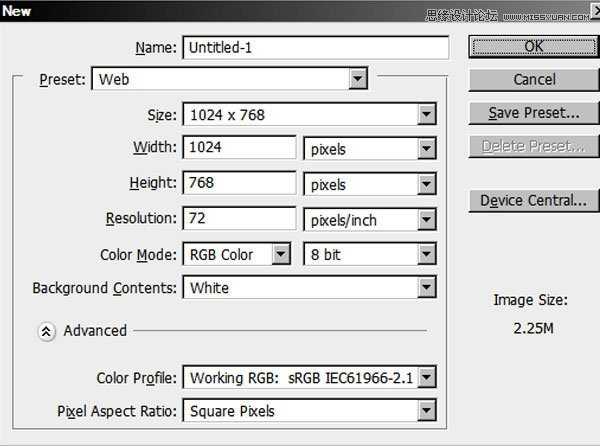Click the Image Size label
Image resolution: width=600 pixels, height=447 pixels.
pos(530,300)
